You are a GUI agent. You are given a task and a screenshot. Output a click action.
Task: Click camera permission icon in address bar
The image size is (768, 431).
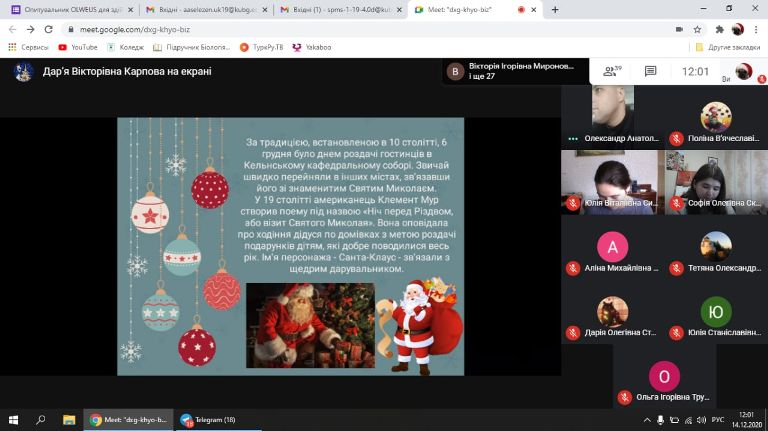click(679, 29)
